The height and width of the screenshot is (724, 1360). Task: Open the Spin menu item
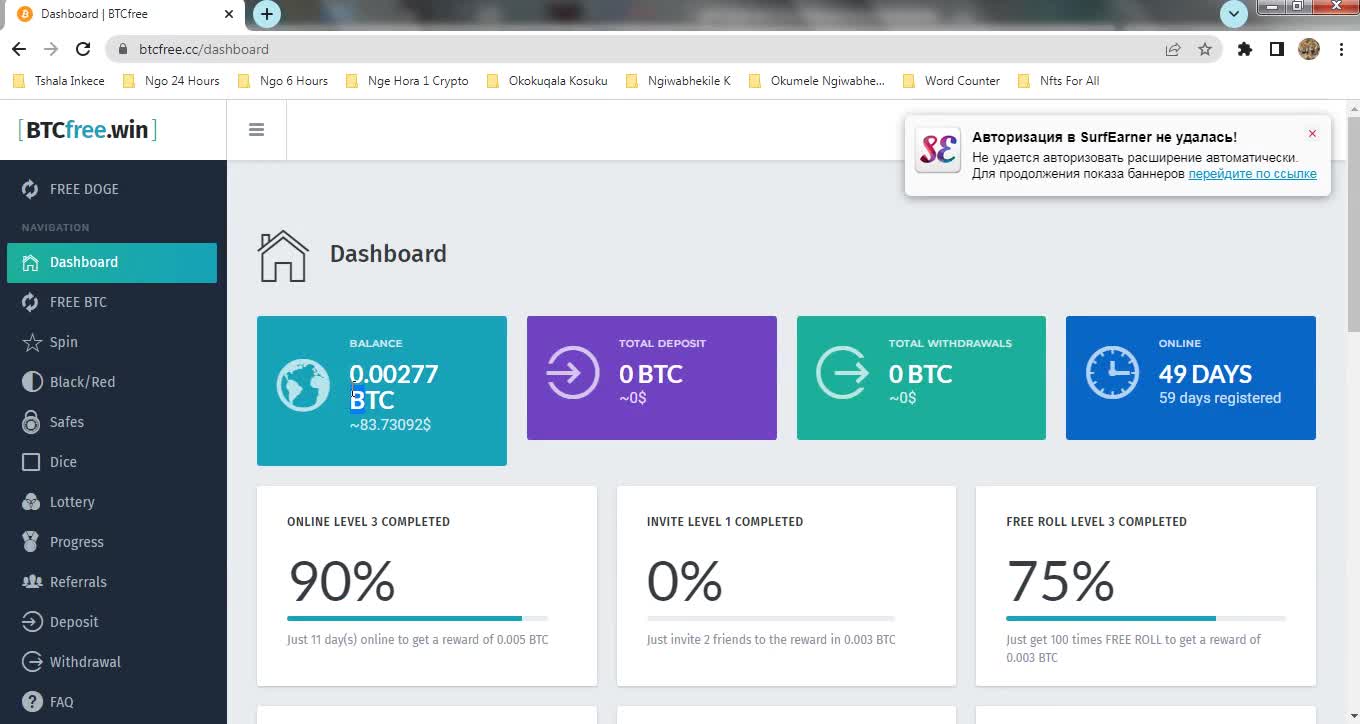click(112, 342)
